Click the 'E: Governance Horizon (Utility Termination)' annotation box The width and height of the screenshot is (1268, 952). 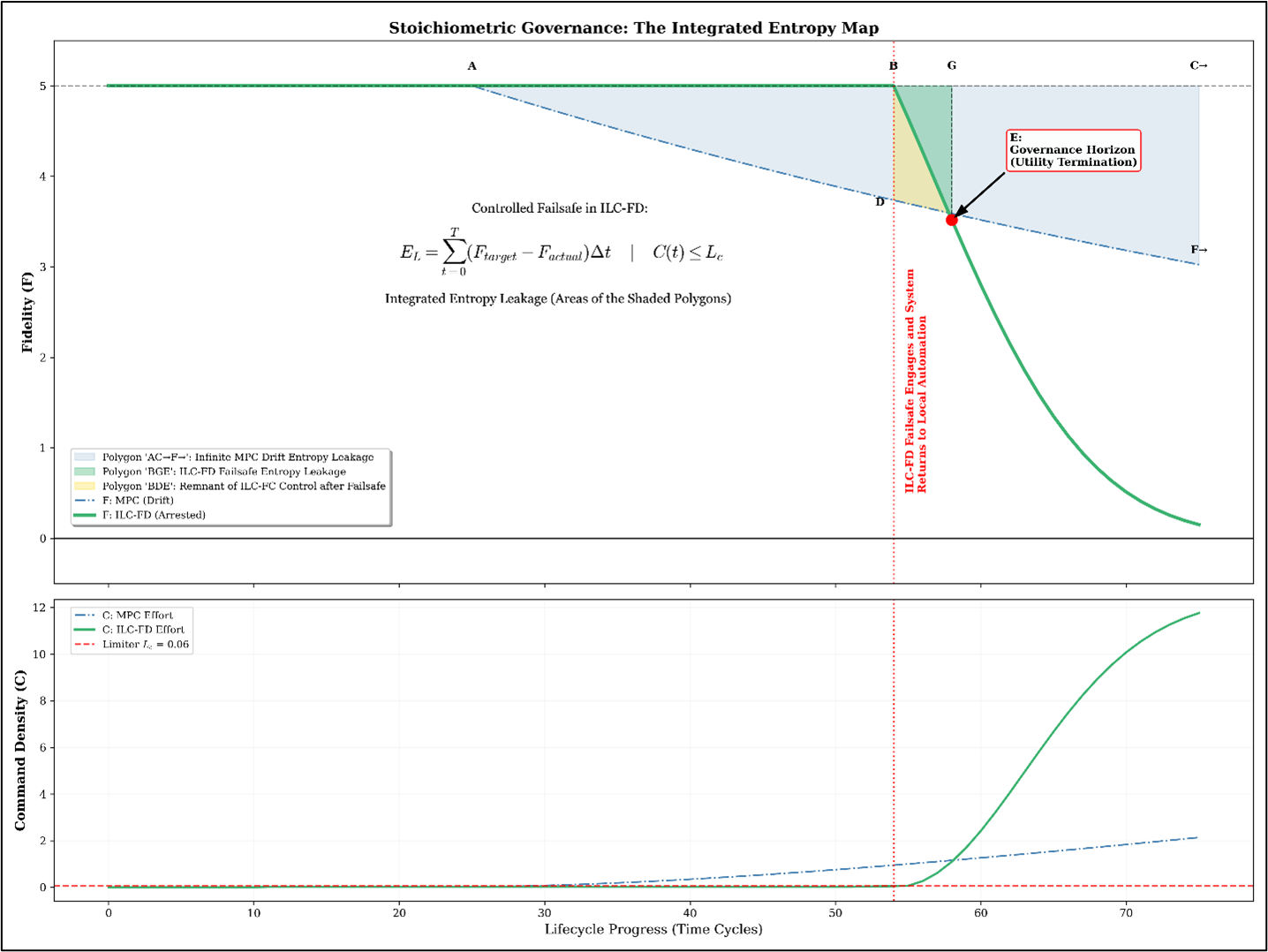1074,150
